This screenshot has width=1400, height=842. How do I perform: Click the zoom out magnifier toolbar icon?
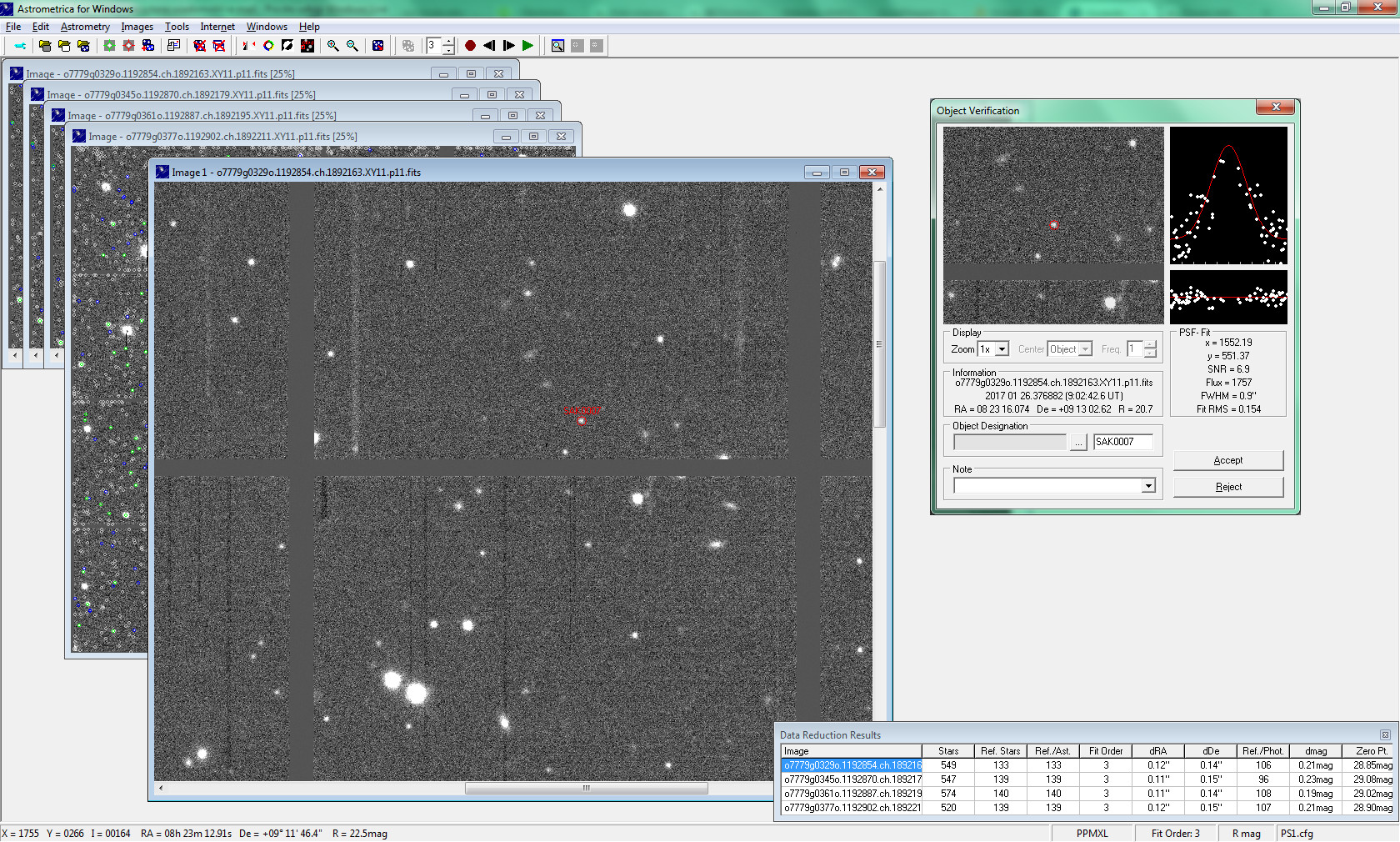(352, 46)
